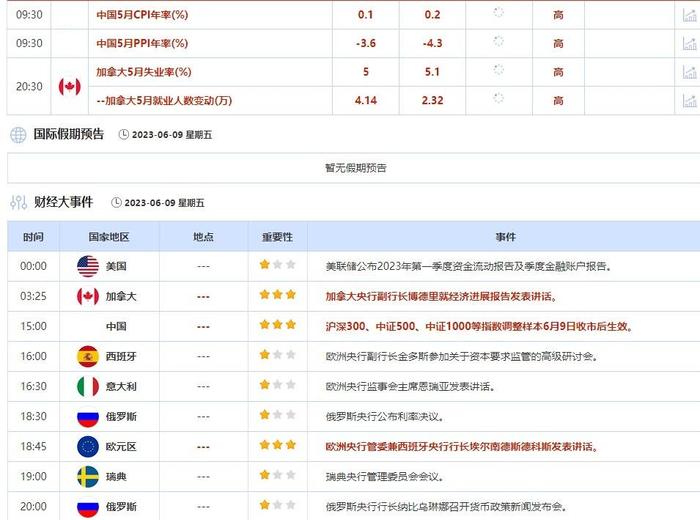This screenshot has height=520, width=700.
Task: Click the three-star rating for 欧元区 18:45 event
Action: (278, 445)
